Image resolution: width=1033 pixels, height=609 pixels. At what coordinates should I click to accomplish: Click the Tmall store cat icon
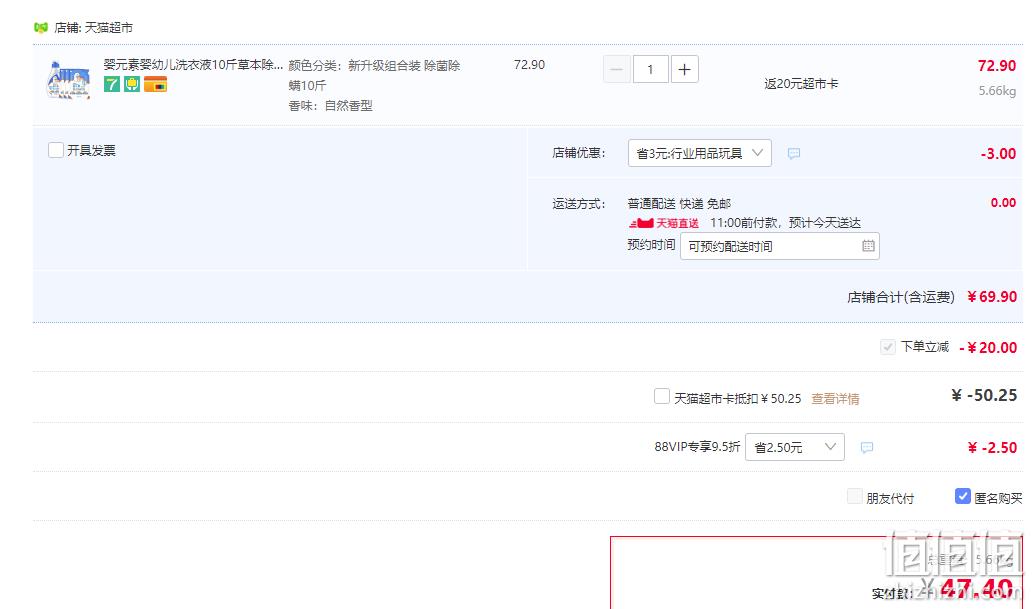tap(41, 28)
